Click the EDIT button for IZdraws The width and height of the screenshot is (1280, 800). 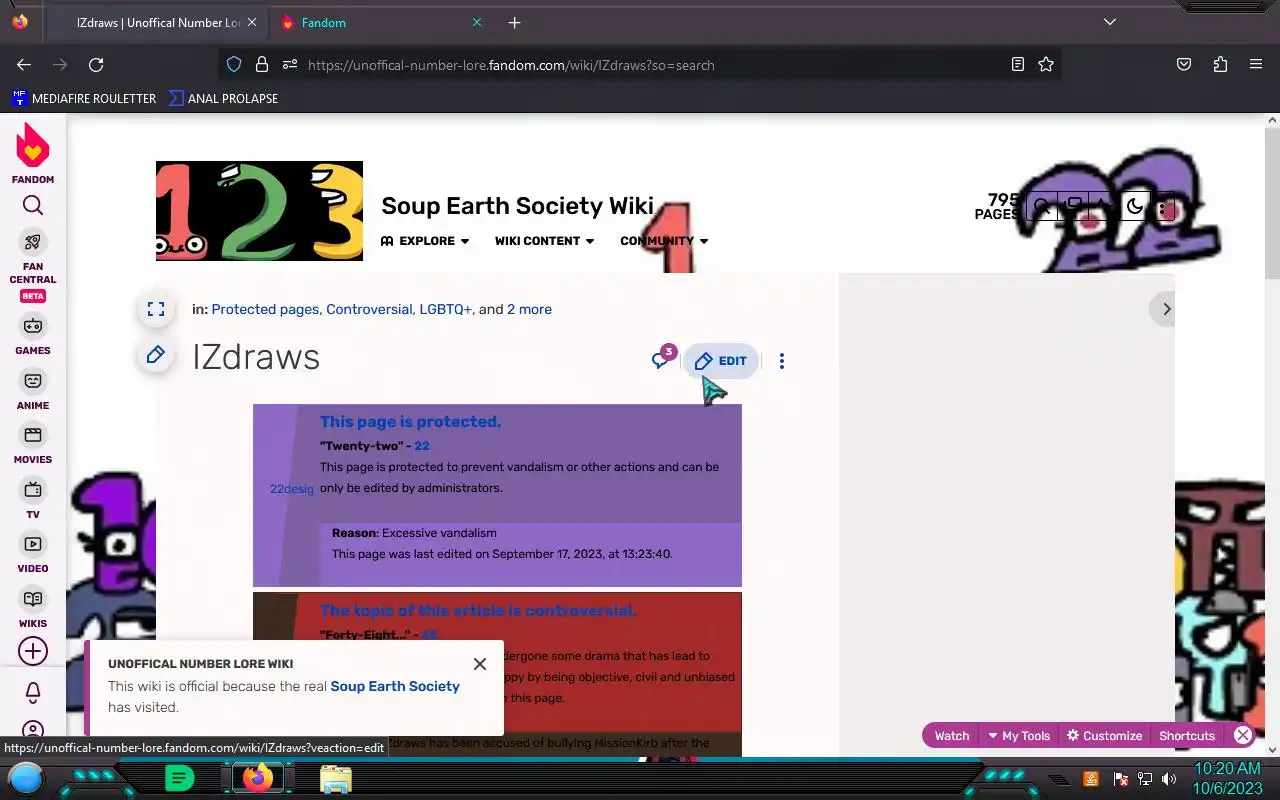(x=721, y=361)
